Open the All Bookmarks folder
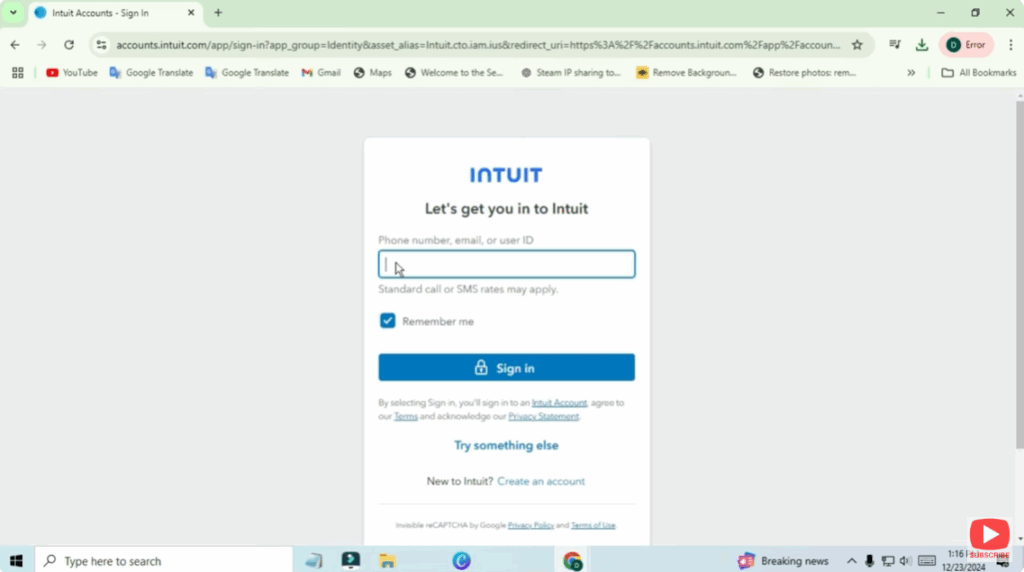The width and height of the screenshot is (1024, 572). (x=978, y=72)
